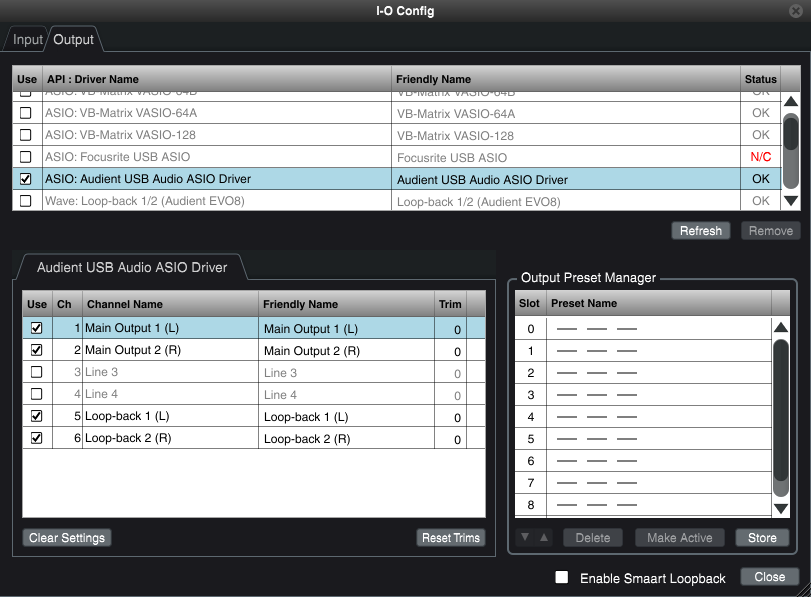Click 'Focusrite USB ASIO' friendly name cell
Screen dimensions: 811x597
point(565,157)
